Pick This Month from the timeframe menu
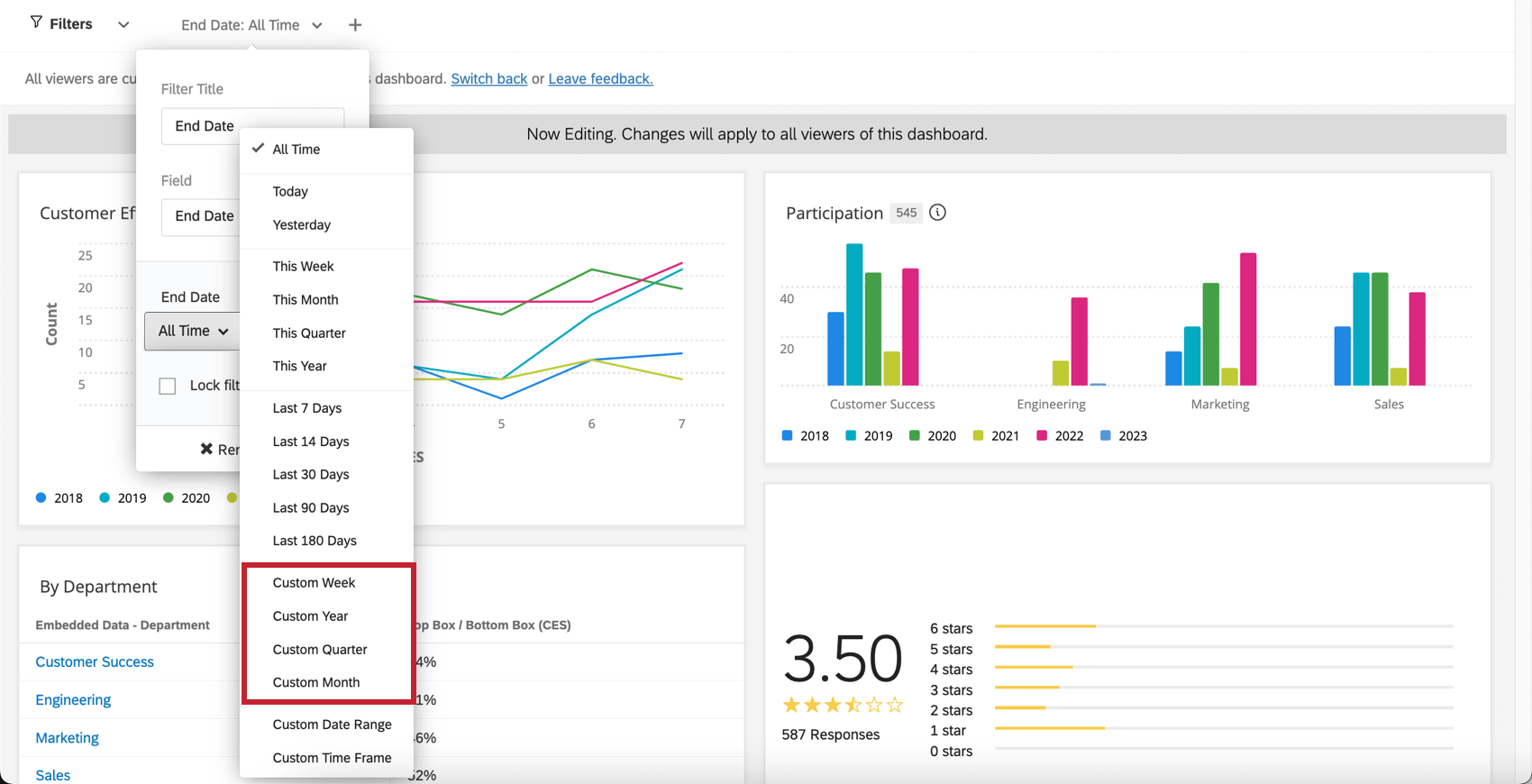The width and height of the screenshot is (1532, 784). pos(305,299)
